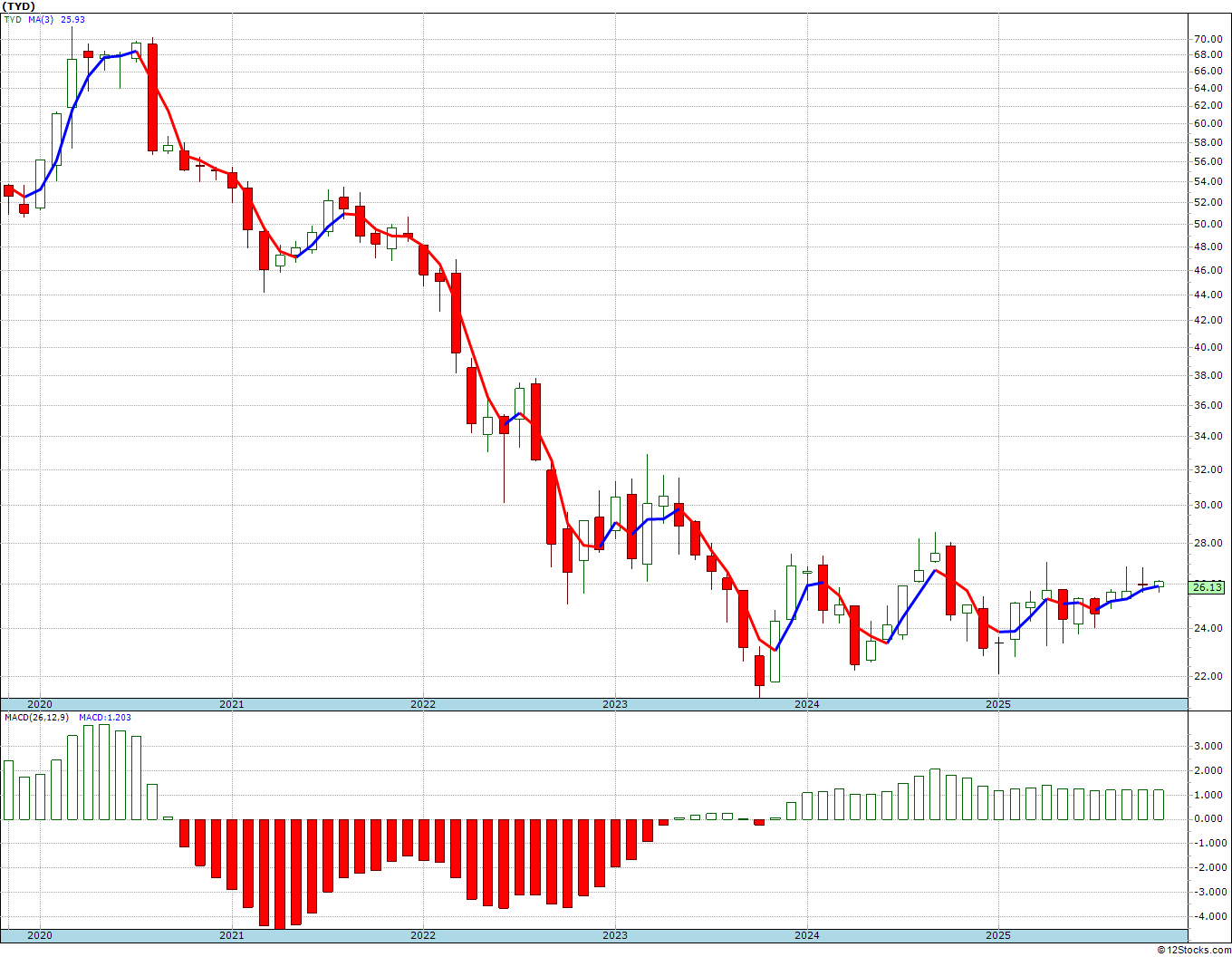Select the 0.000 MACD axis label
Image resolution: width=1232 pixels, height=957 pixels.
pos(1208,818)
